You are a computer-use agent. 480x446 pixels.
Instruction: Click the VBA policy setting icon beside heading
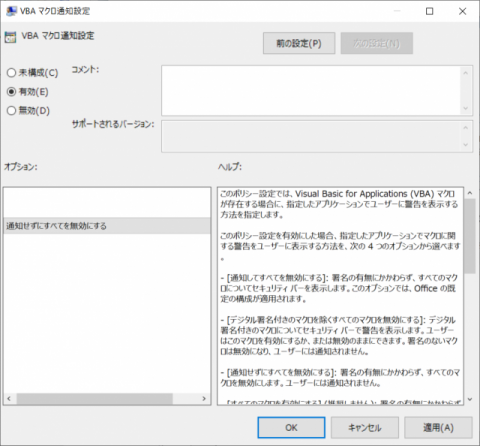(10, 37)
